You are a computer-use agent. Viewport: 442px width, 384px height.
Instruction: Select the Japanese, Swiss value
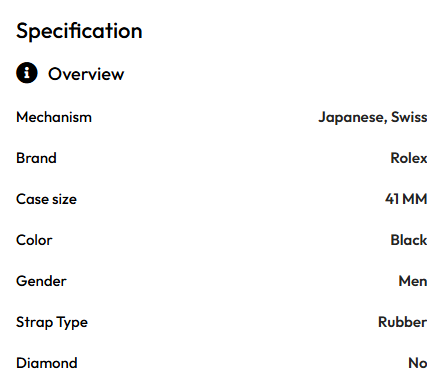(373, 118)
